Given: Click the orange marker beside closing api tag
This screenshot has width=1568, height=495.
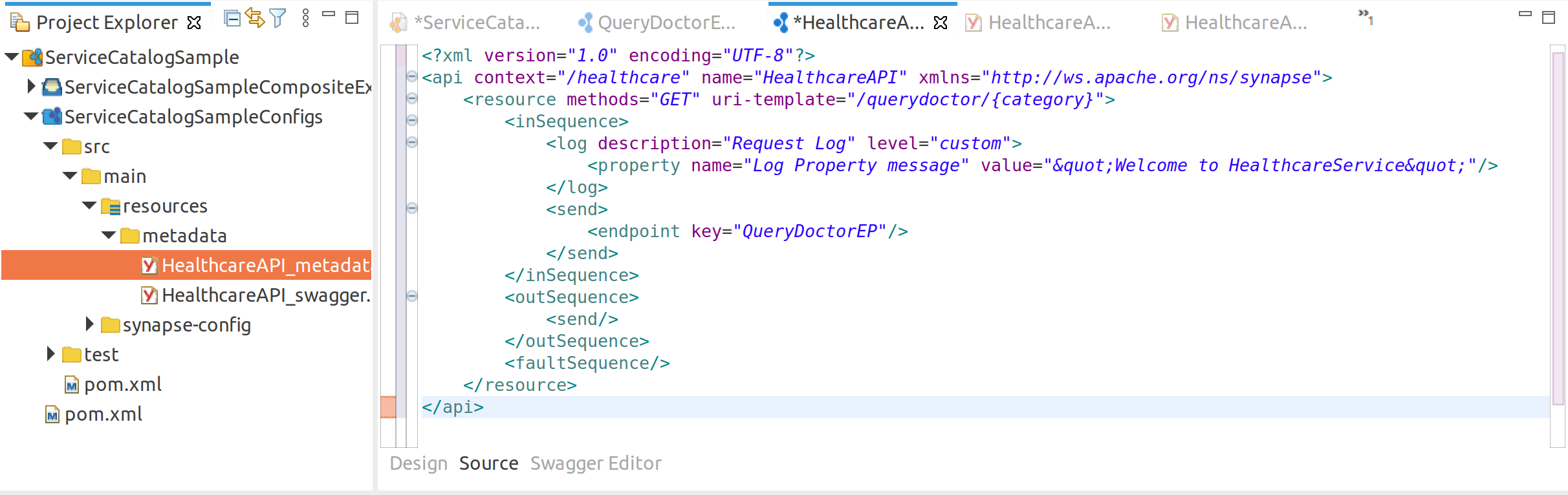Looking at the screenshot, I should pos(388,407).
